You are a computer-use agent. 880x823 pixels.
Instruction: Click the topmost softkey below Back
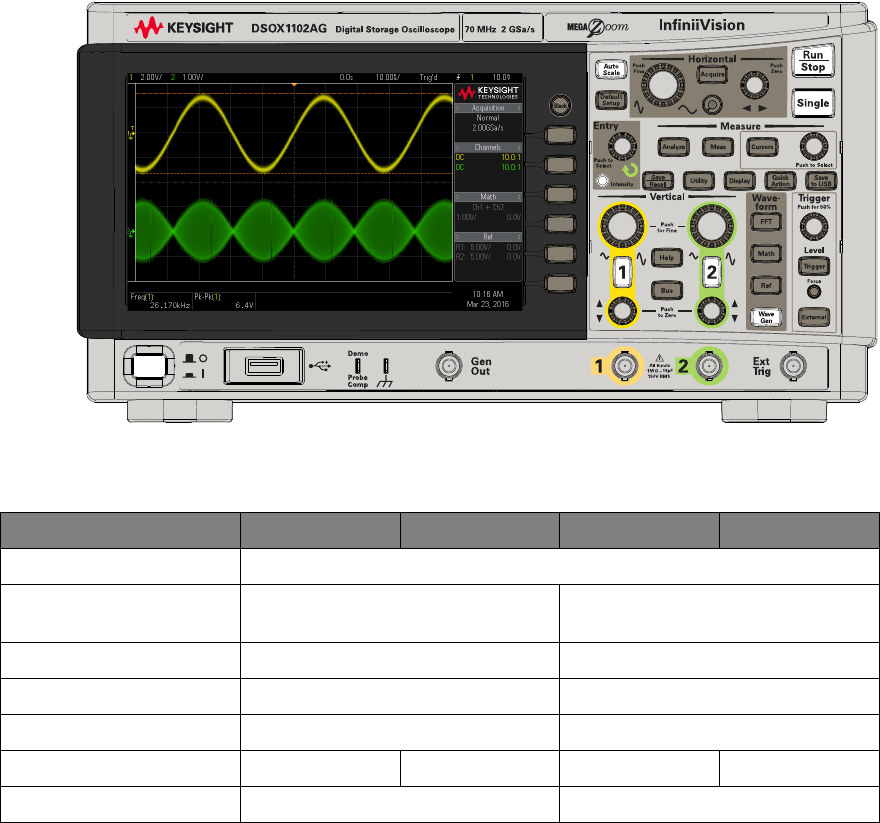point(560,135)
